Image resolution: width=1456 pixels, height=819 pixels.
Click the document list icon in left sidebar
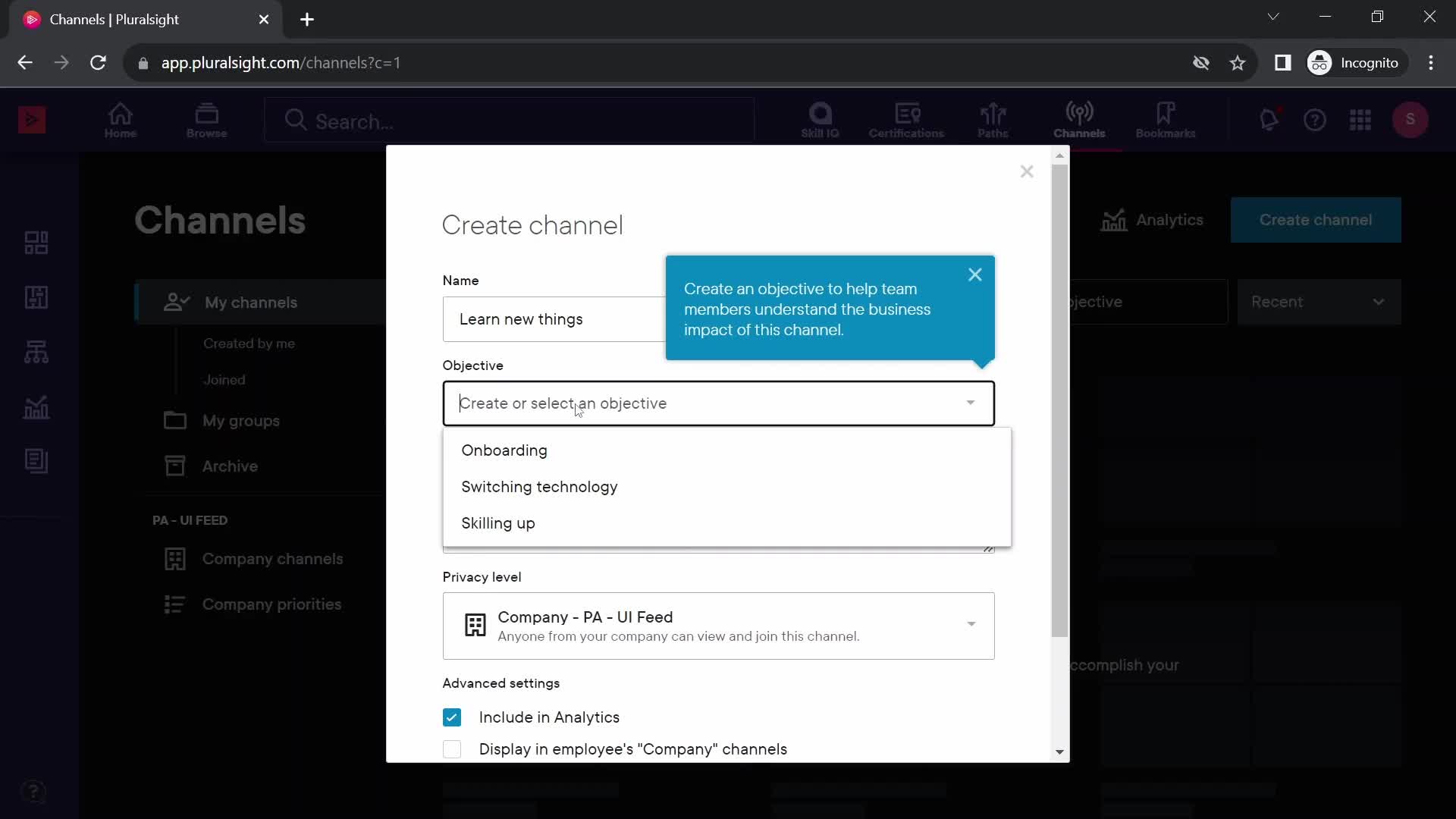[36, 461]
